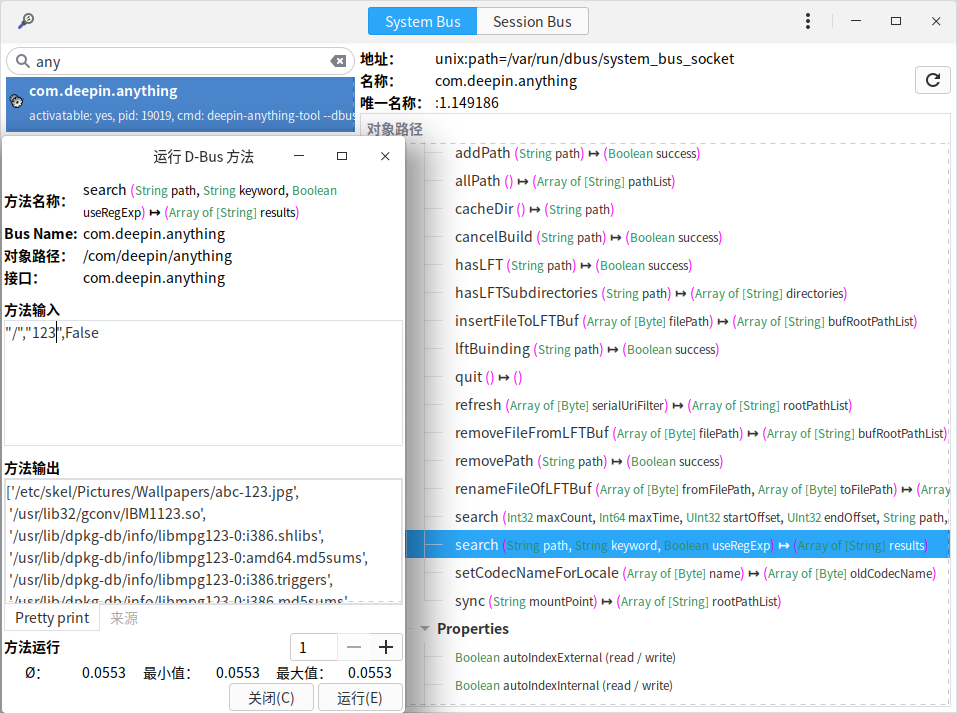Switch to the Session Bus tab

pos(532,21)
